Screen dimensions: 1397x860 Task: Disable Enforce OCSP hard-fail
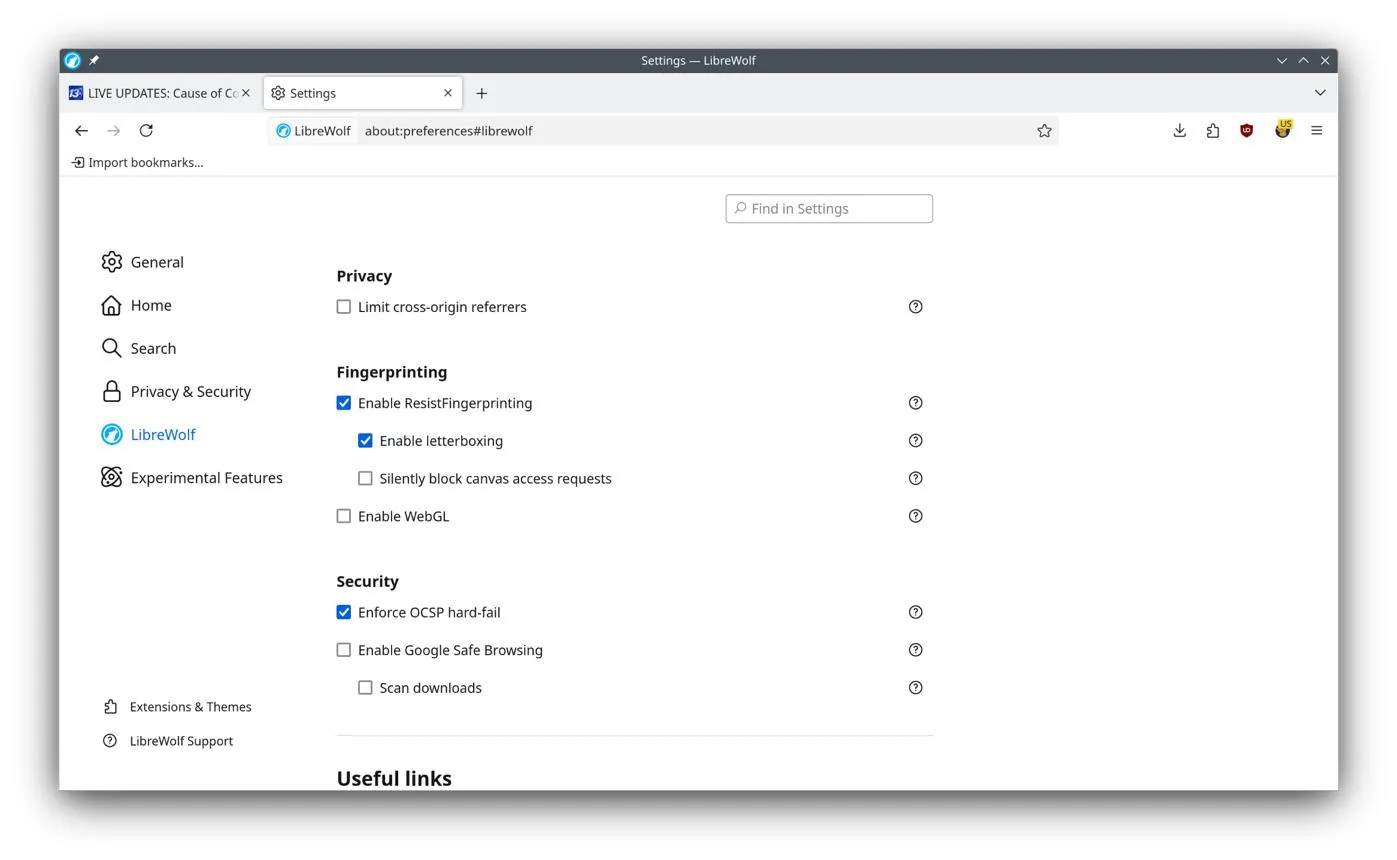344,612
